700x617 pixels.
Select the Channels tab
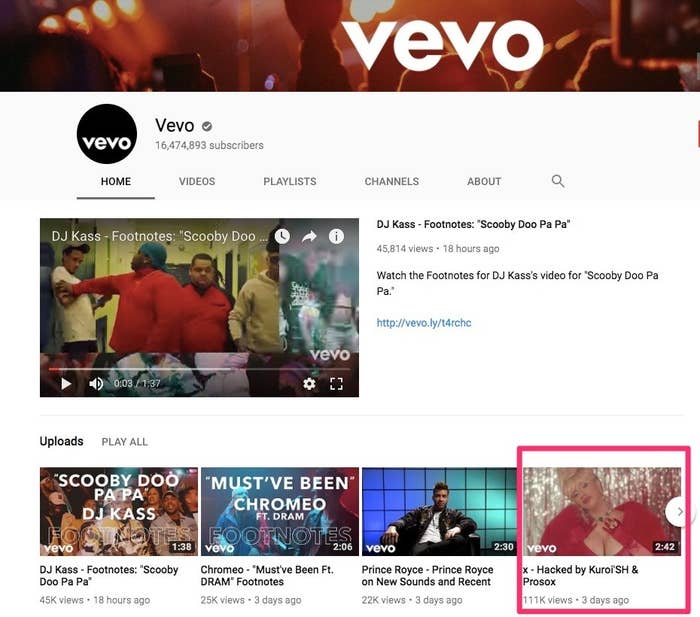pyautogui.click(x=392, y=182)
